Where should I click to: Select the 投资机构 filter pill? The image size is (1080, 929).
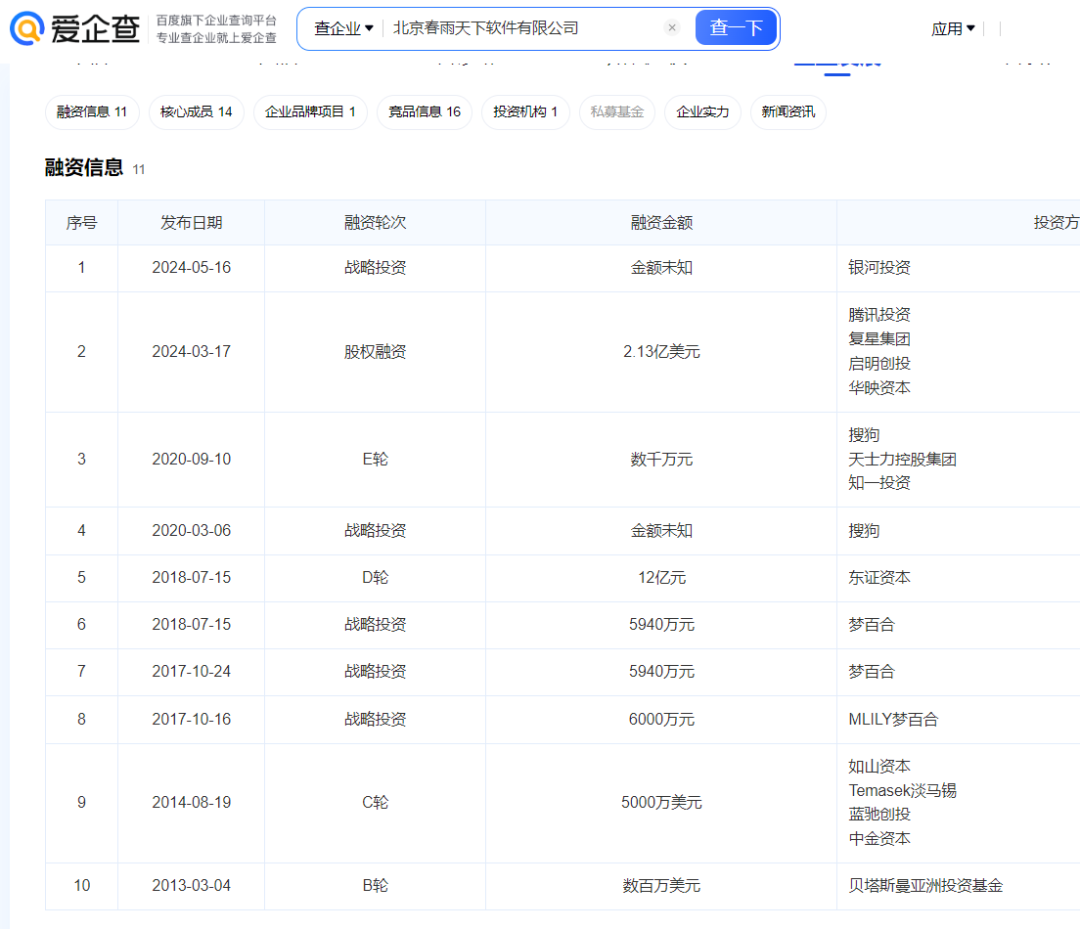[x=525, y=112]
